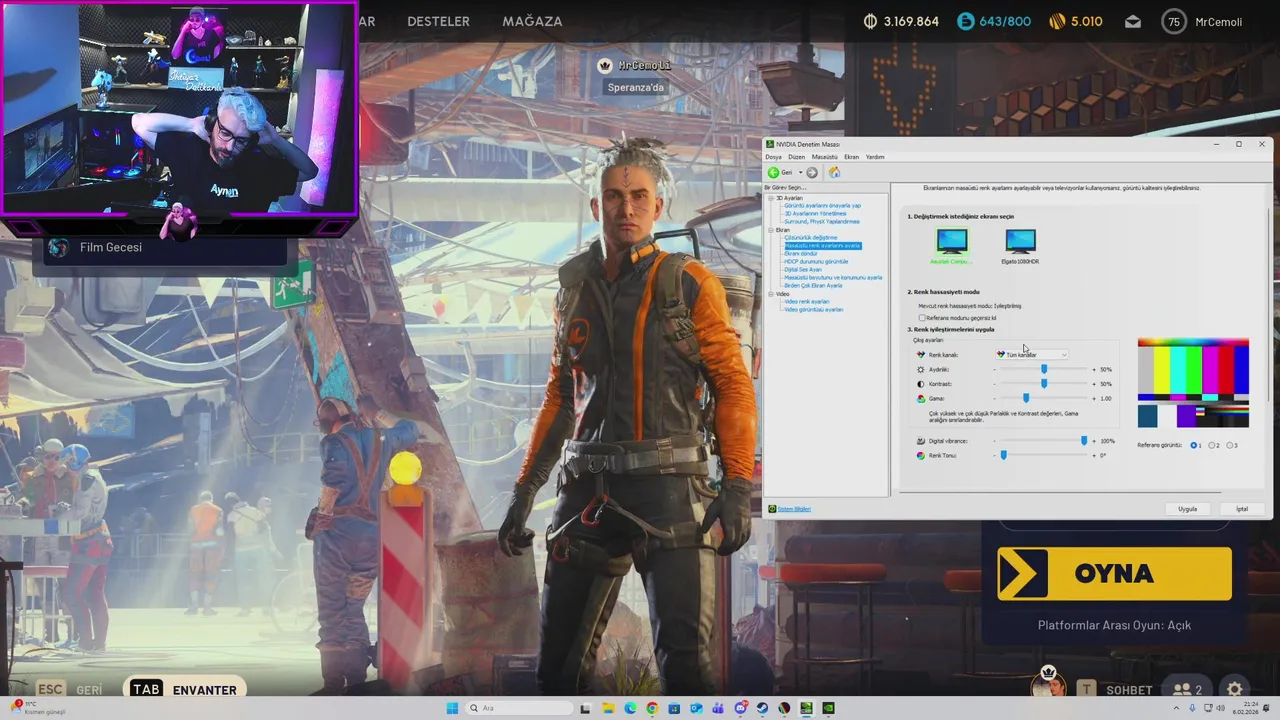Open Google Chrome from taskbar
Screen dimensions: 1280x720
[652, 708]
